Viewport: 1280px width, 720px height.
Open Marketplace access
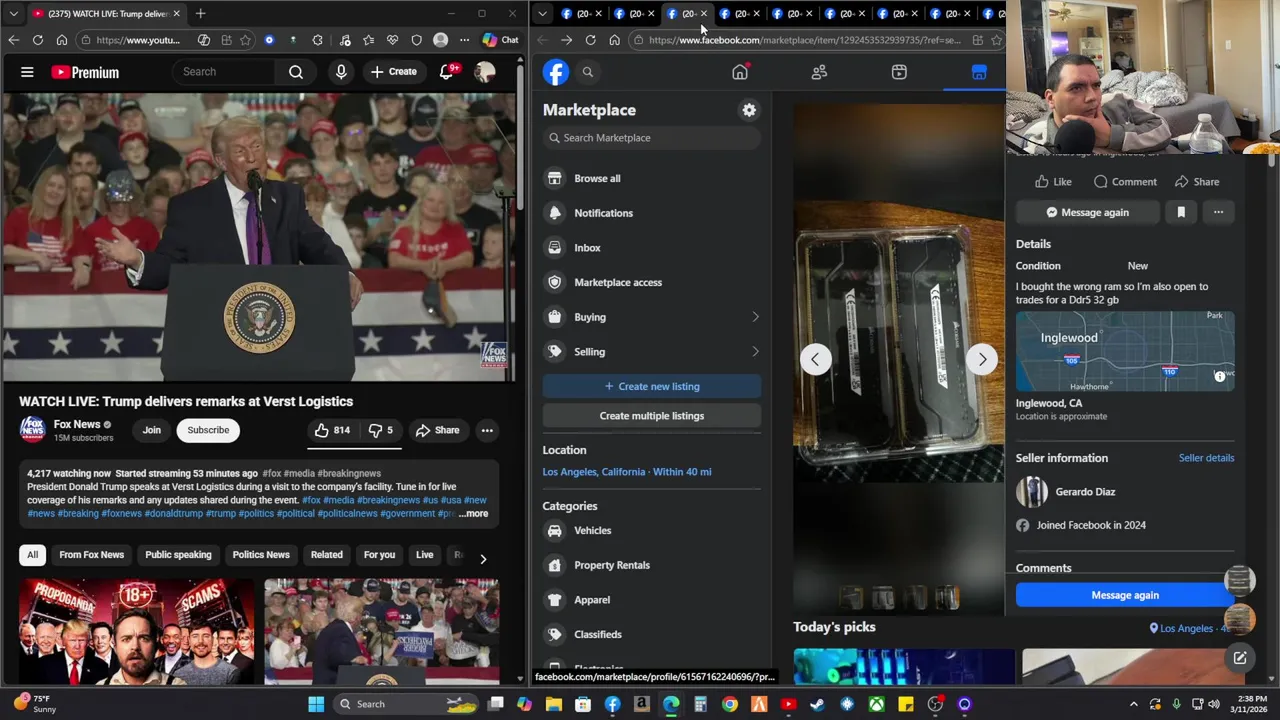point(652,282)
